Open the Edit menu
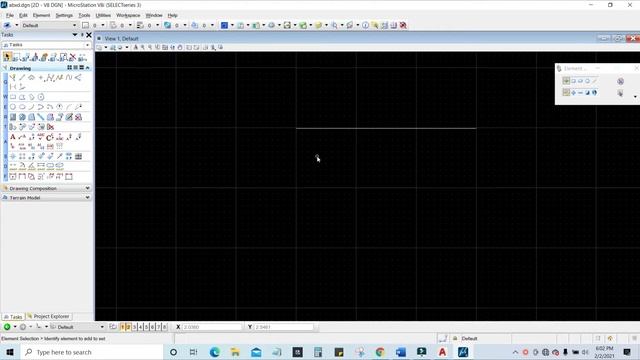Viewport: 640px width, 360px height. pyautogui.click(x=23, y=15)
